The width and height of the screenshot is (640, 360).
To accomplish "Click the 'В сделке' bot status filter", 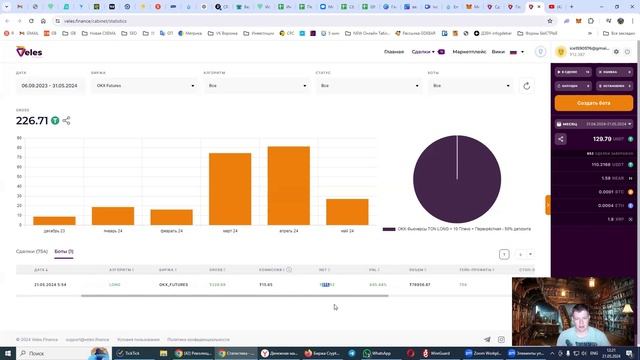I will click(573, 72).
